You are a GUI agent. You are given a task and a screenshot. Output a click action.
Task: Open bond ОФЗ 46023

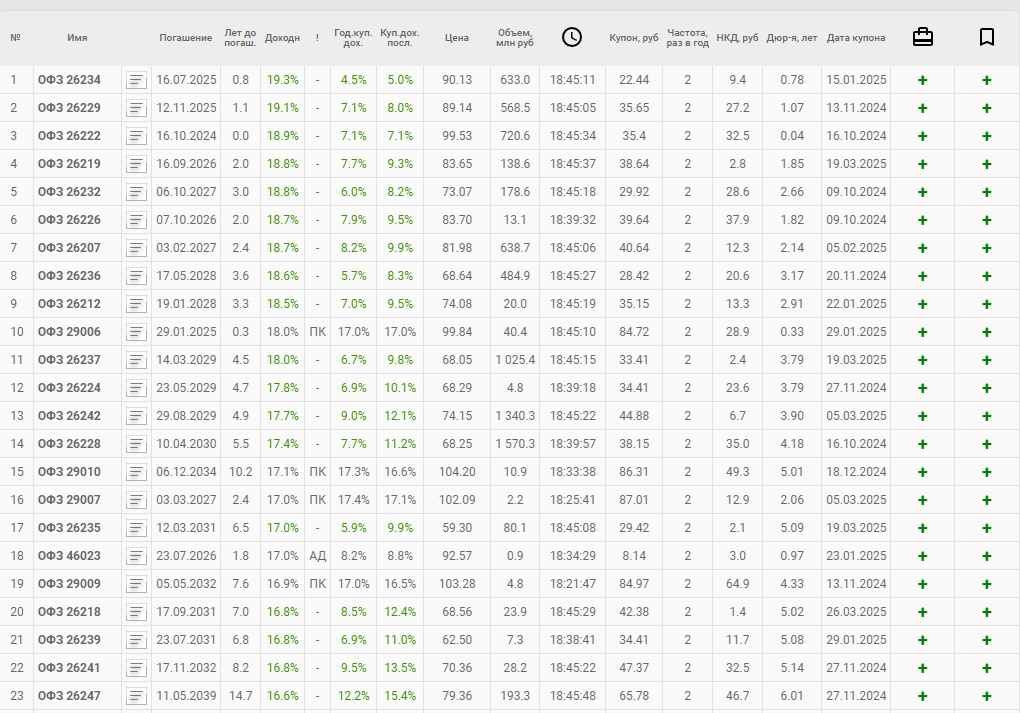click(69, 556)
